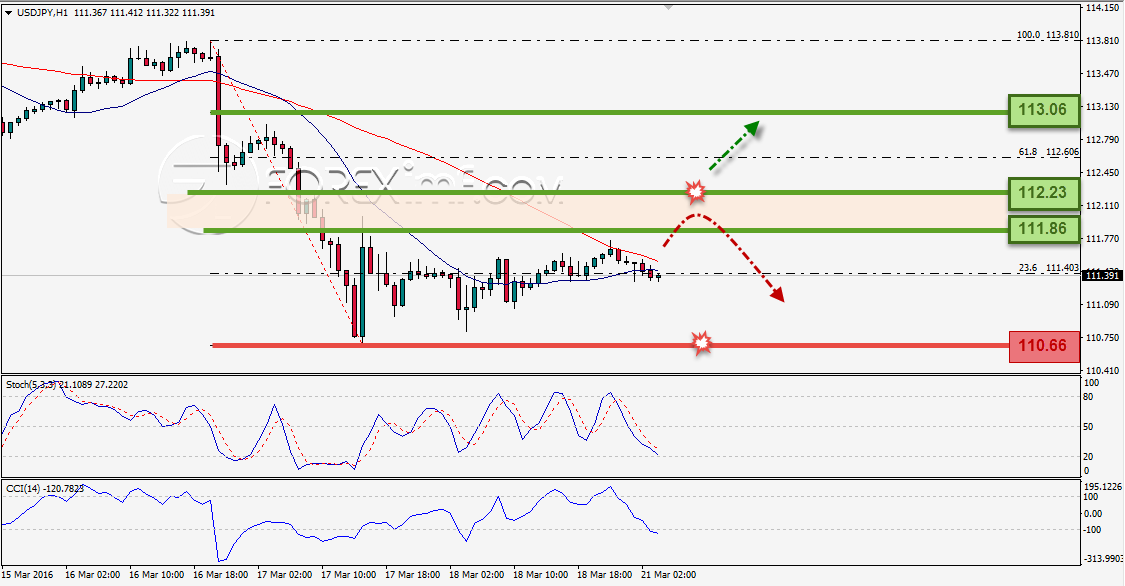This screenshot has height=586, width=1125.
Task: Click price axis value 114.150
Action: (x=1103, y=8)
